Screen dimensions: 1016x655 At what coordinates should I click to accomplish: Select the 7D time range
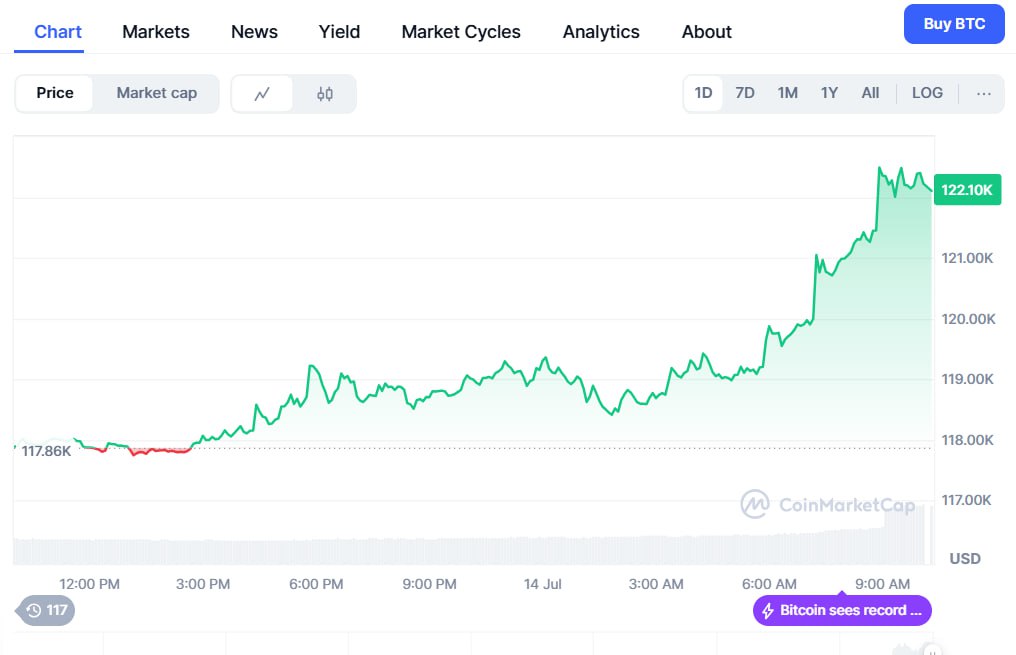(x=744, y=93)
